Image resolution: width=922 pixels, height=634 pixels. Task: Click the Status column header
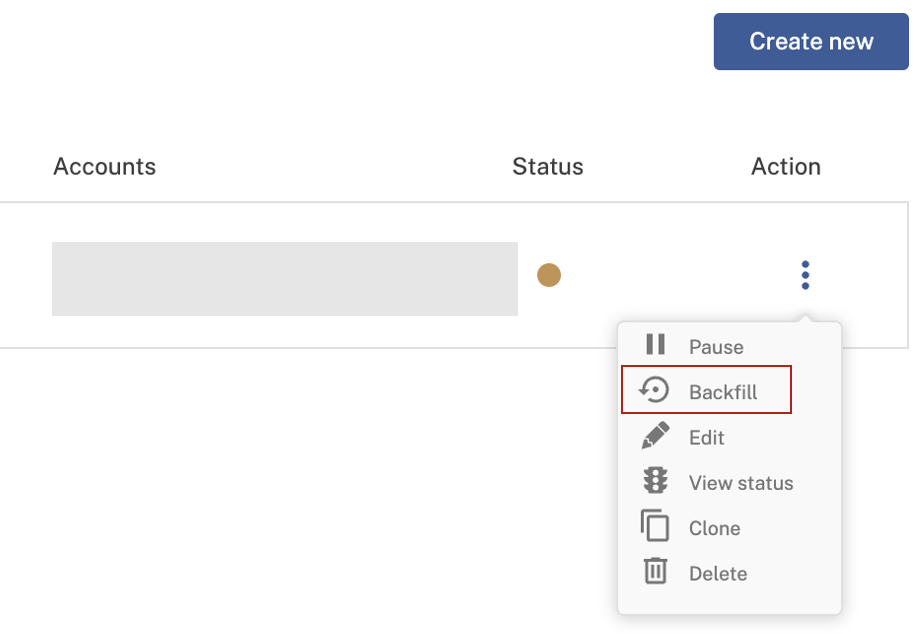pyautogui.click(x=548, y=166)
